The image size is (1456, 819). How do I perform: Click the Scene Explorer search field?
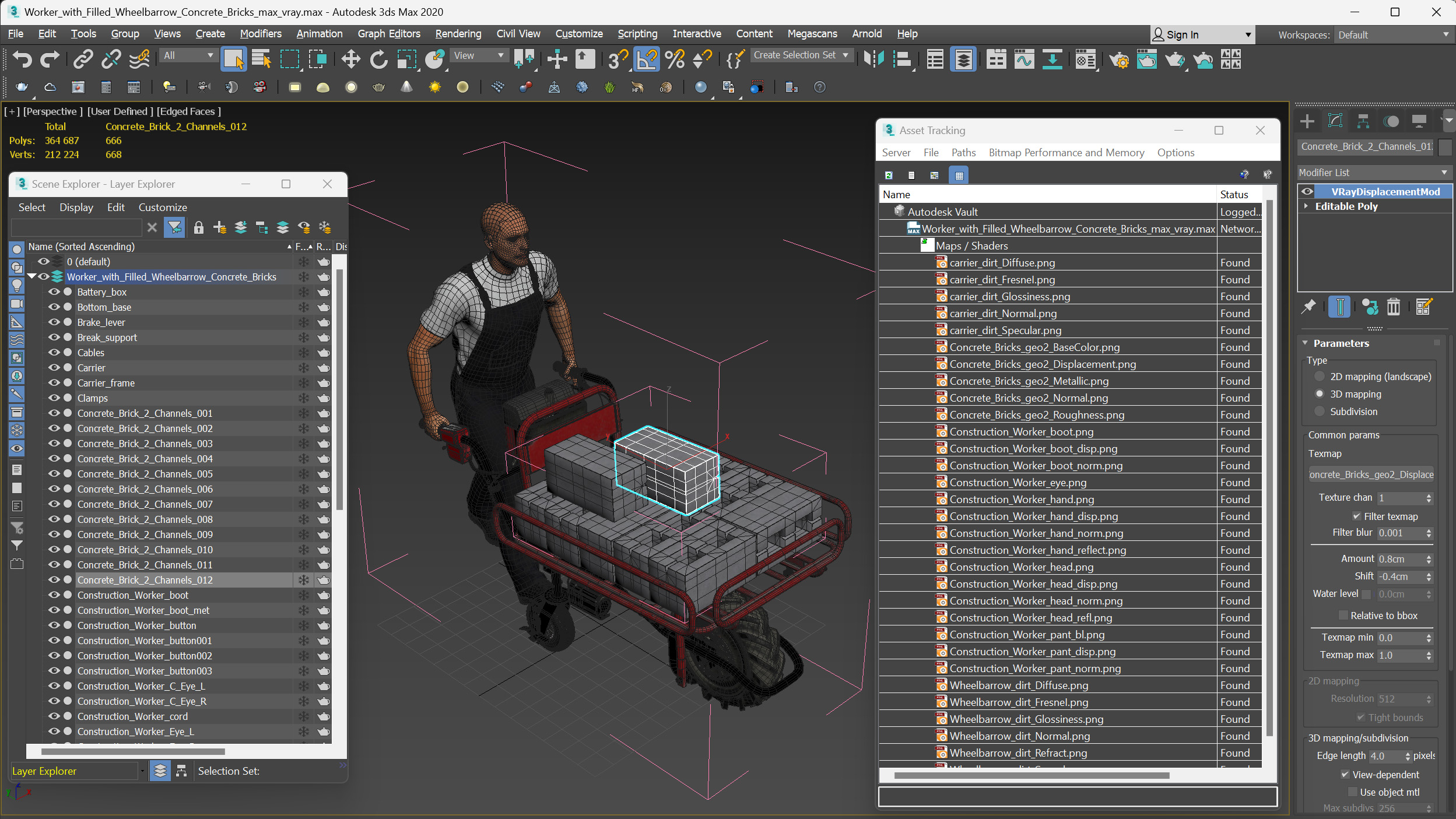click(x=76, y=227)
